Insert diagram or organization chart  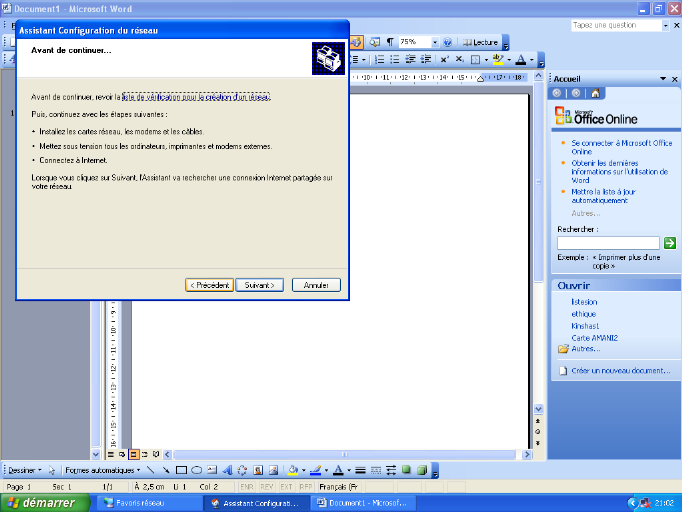point(242,470)
